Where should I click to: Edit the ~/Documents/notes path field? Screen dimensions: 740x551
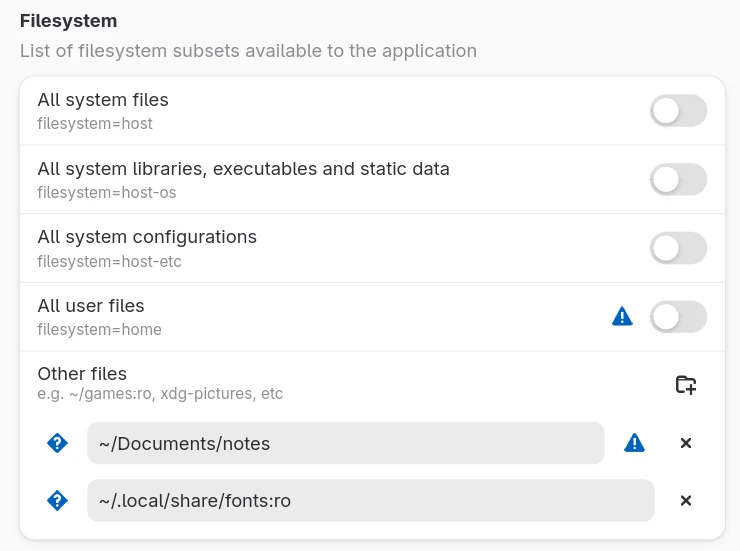[x=346, y=443]
